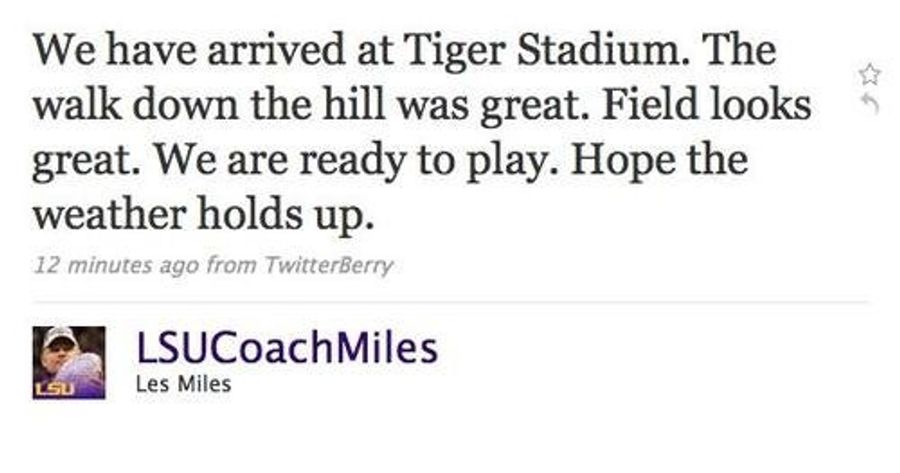Click the words "Tiger Stadium" in the tweet
The image size is (900, 473).
click(x=546, y=50)
